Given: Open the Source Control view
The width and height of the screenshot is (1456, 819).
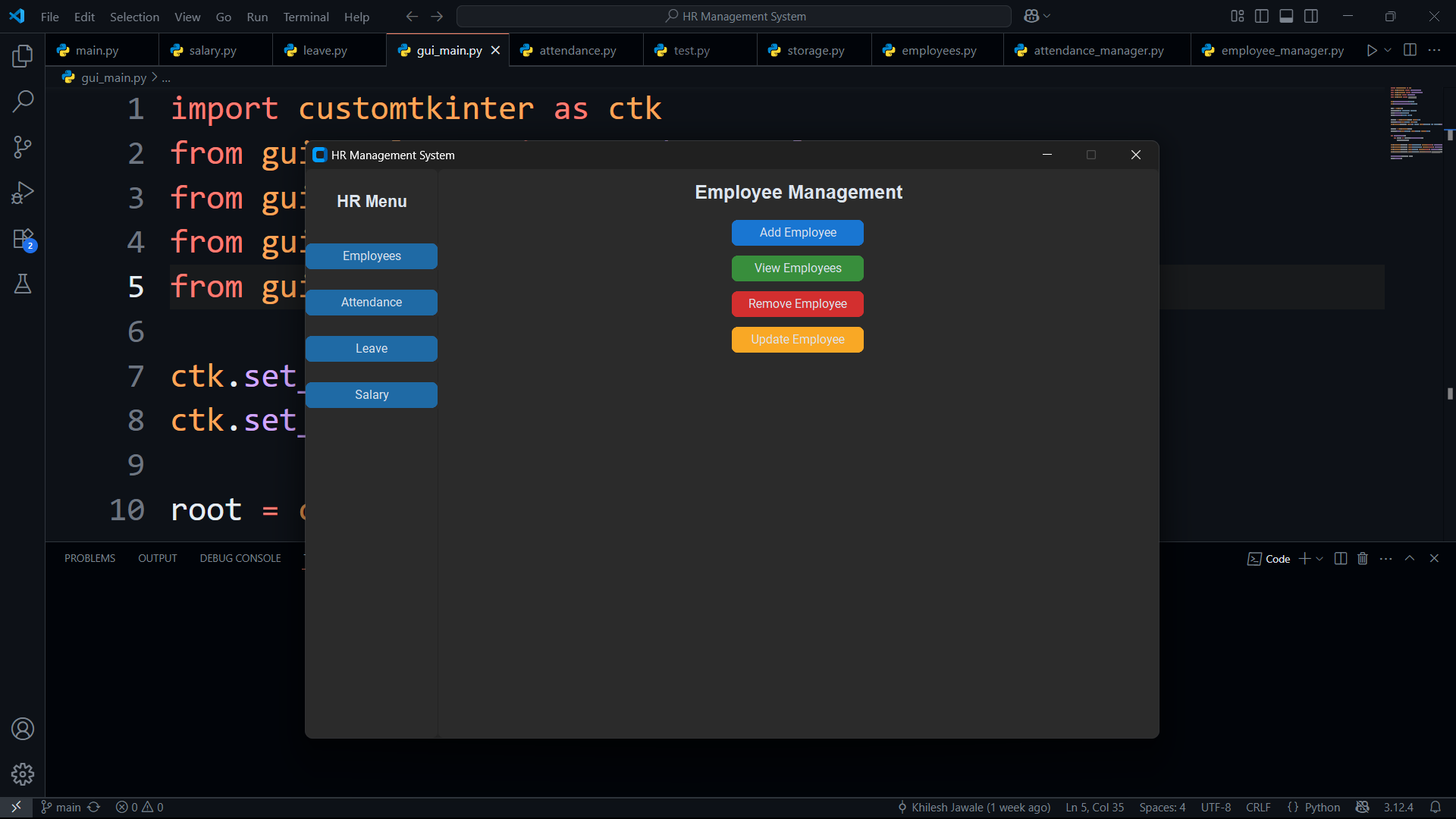Looking at the screenshot, I should coord(23,147).
